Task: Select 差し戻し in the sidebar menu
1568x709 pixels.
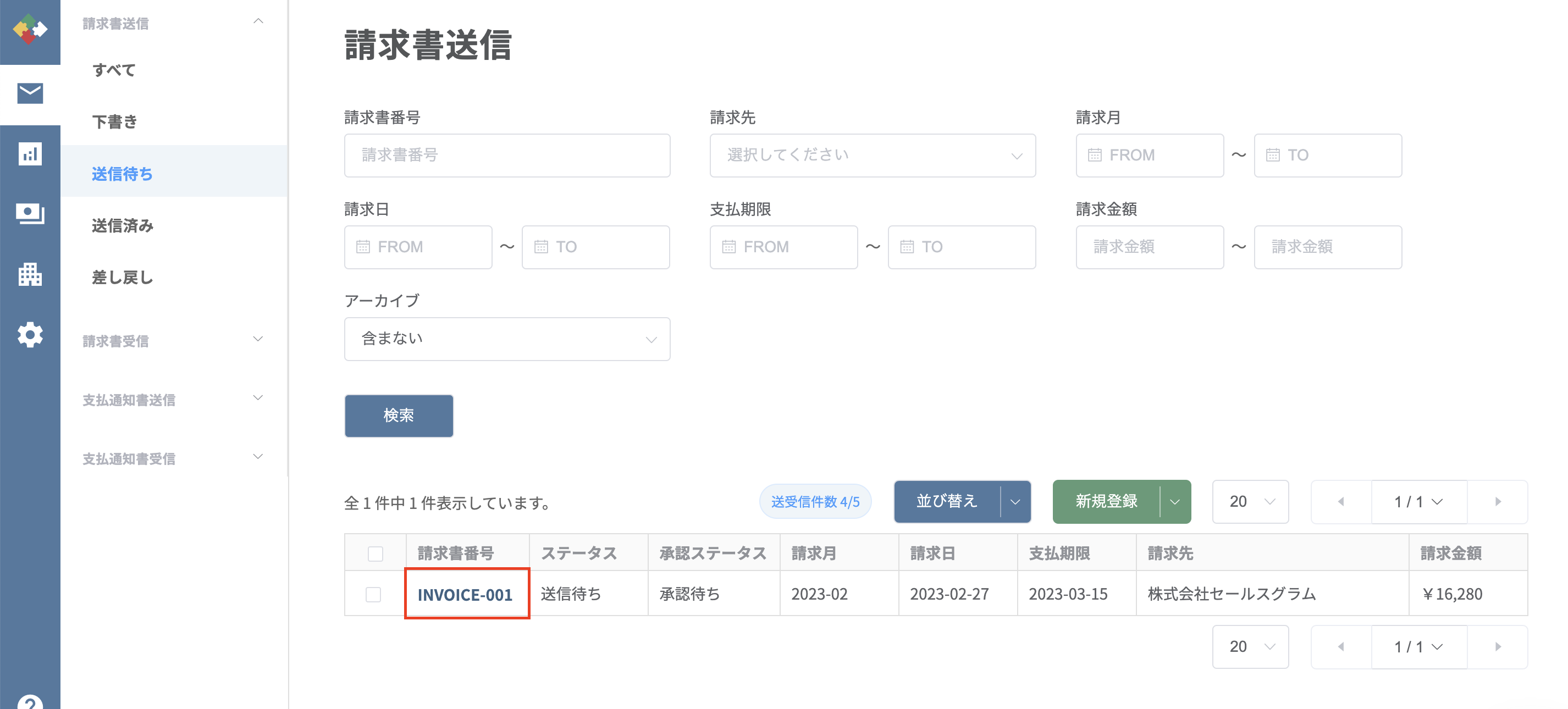Action: pos(122,278)
